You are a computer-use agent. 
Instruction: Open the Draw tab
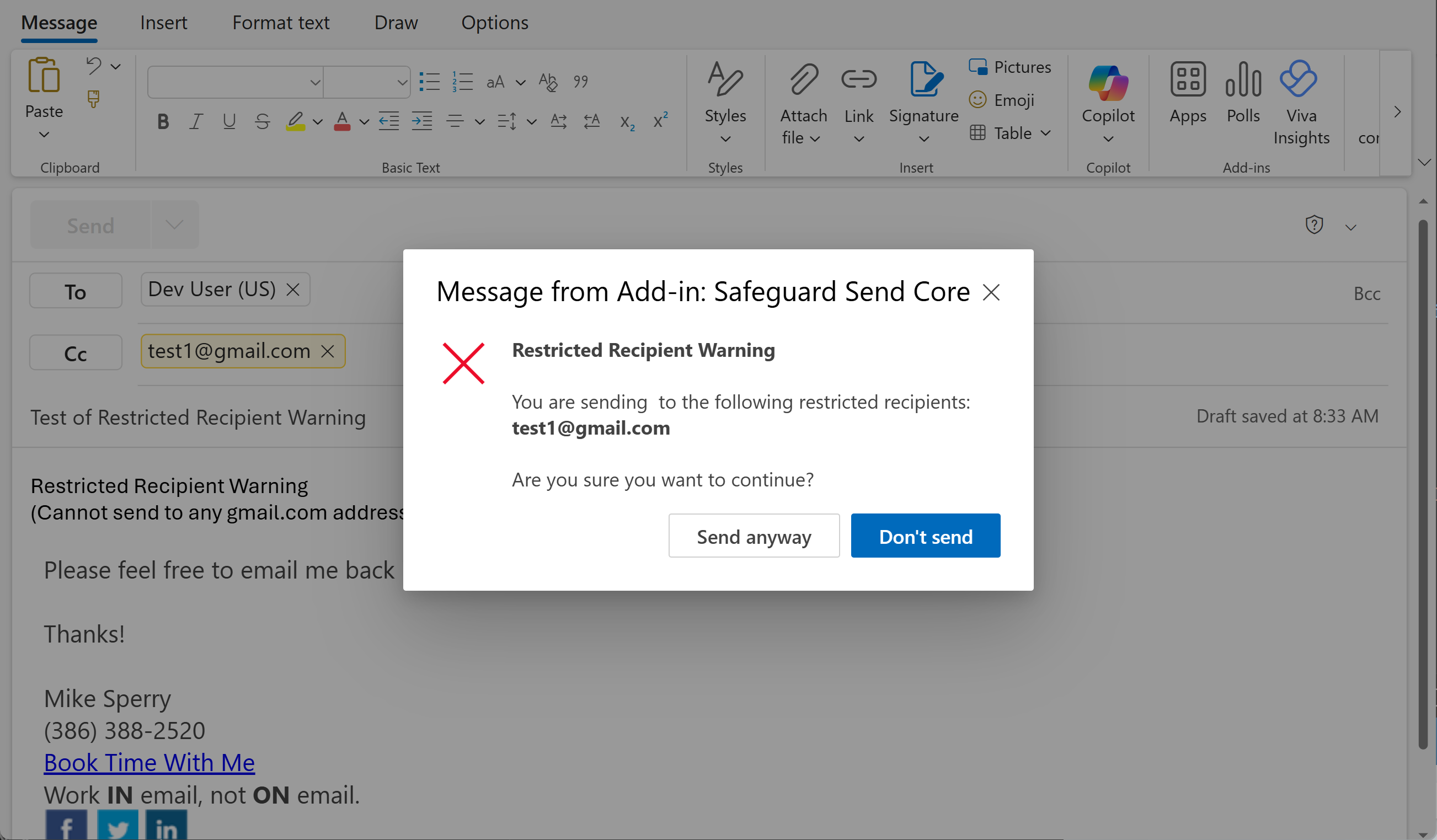[x=396, y=23]
